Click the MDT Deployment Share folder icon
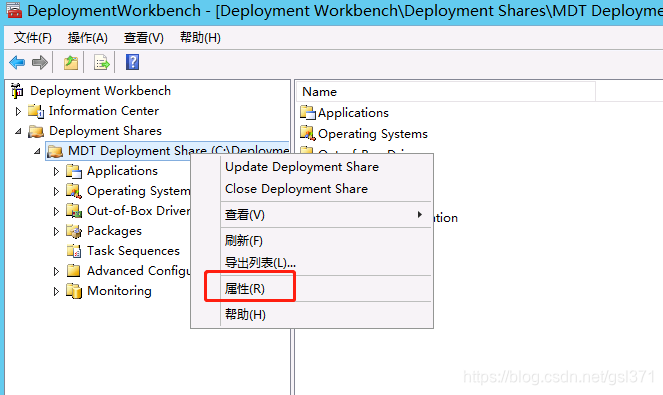 (55, 151)
